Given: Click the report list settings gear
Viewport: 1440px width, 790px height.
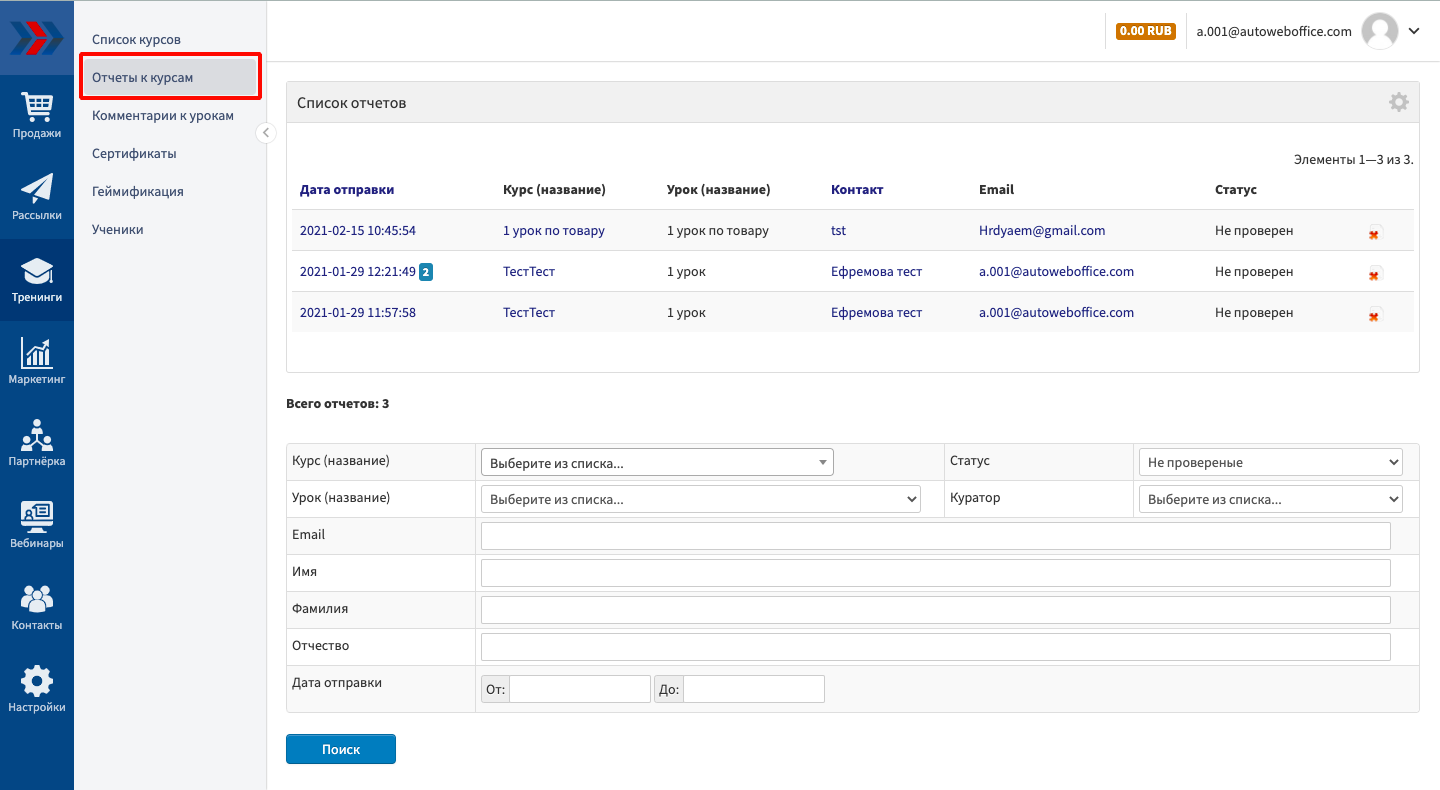Looking at the screenshot, I should [x=1398, y=102].
